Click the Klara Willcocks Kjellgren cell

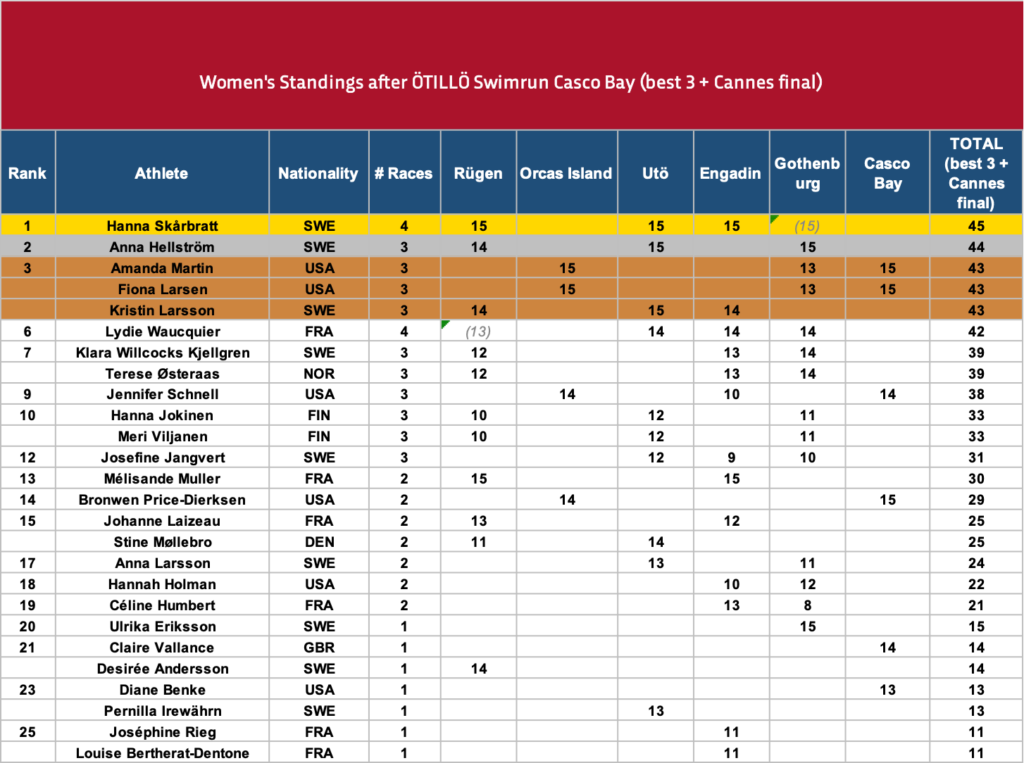pyautogui.click(x=162, y=353)
